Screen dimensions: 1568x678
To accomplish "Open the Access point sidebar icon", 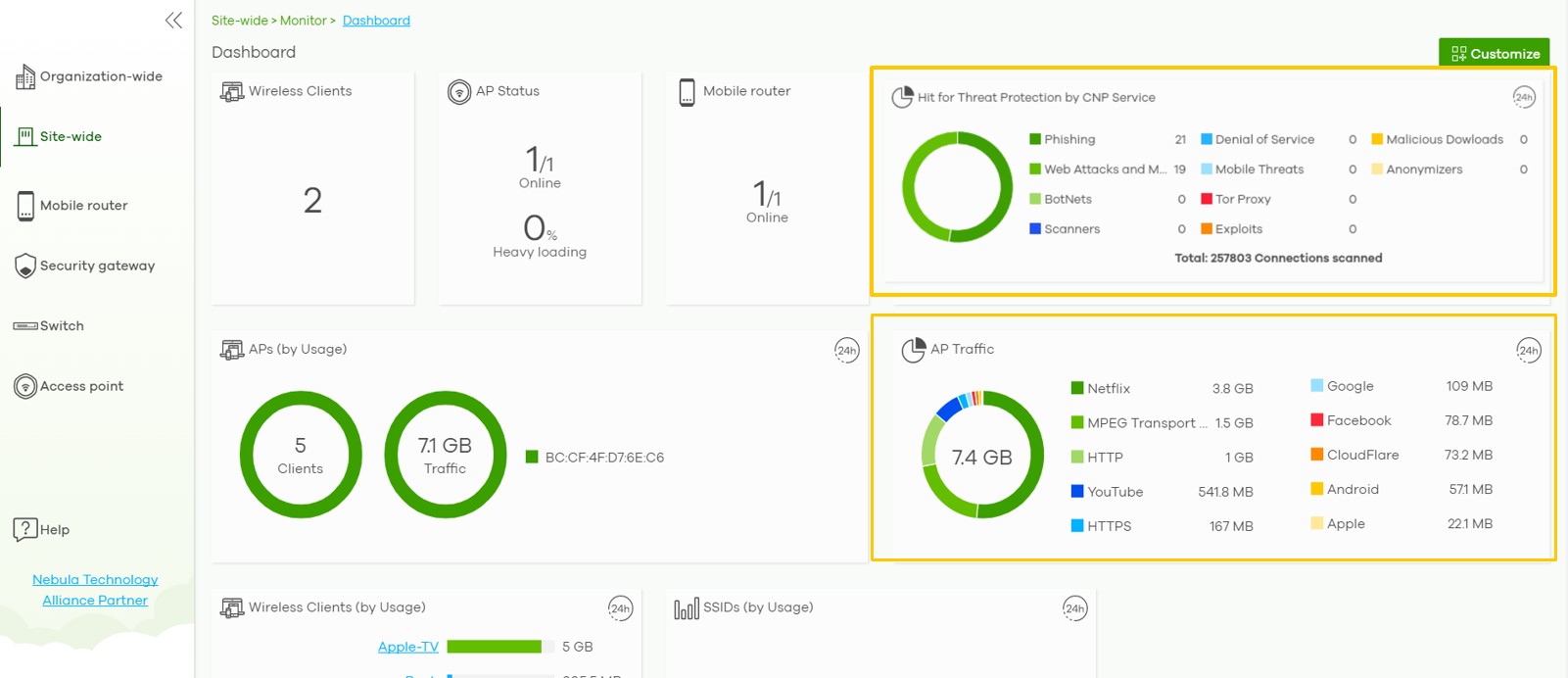I will [25, 387].
